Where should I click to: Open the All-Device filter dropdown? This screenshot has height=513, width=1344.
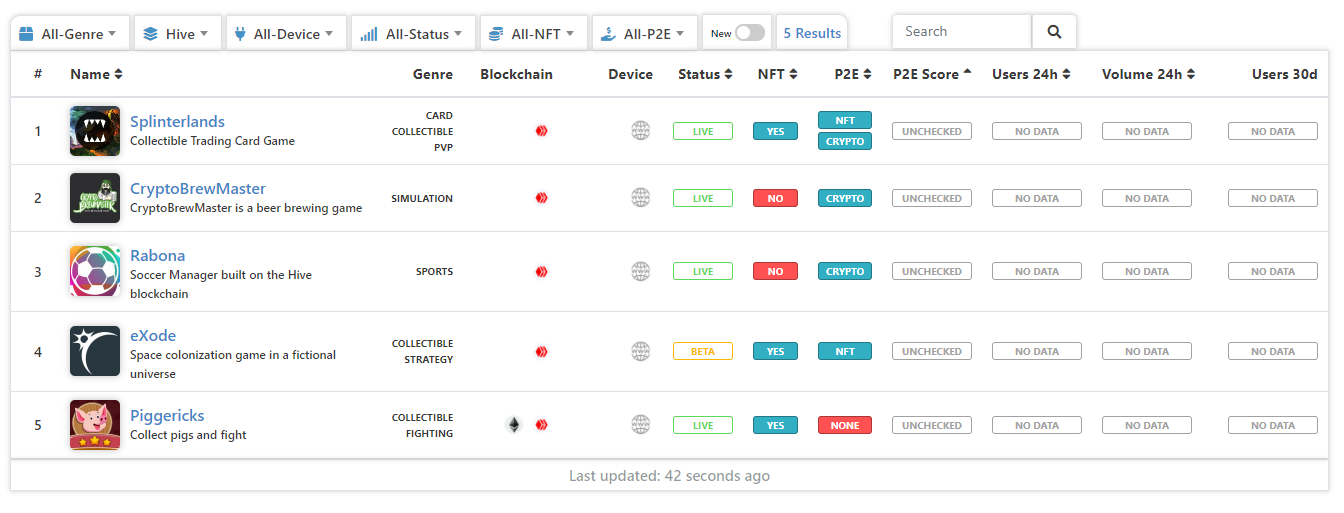point(285,33)
